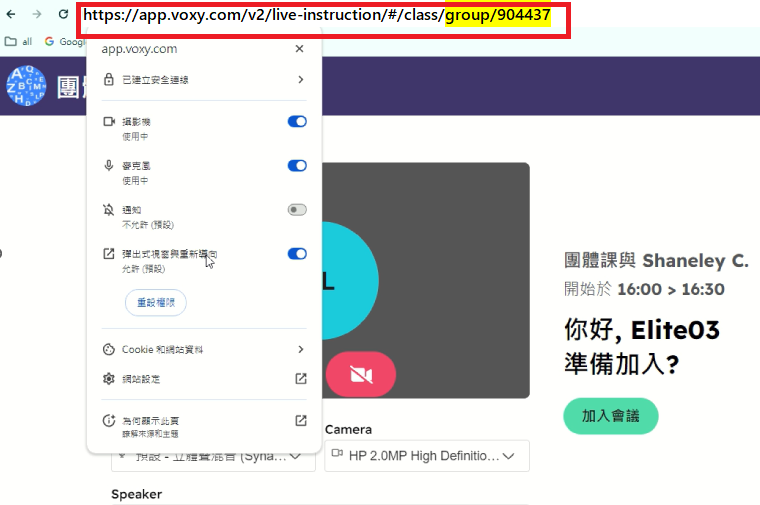Click the teal avatar circle in preview
This screenshot has height=505, width=760.
pyautogui.click(x=350, y=281)
